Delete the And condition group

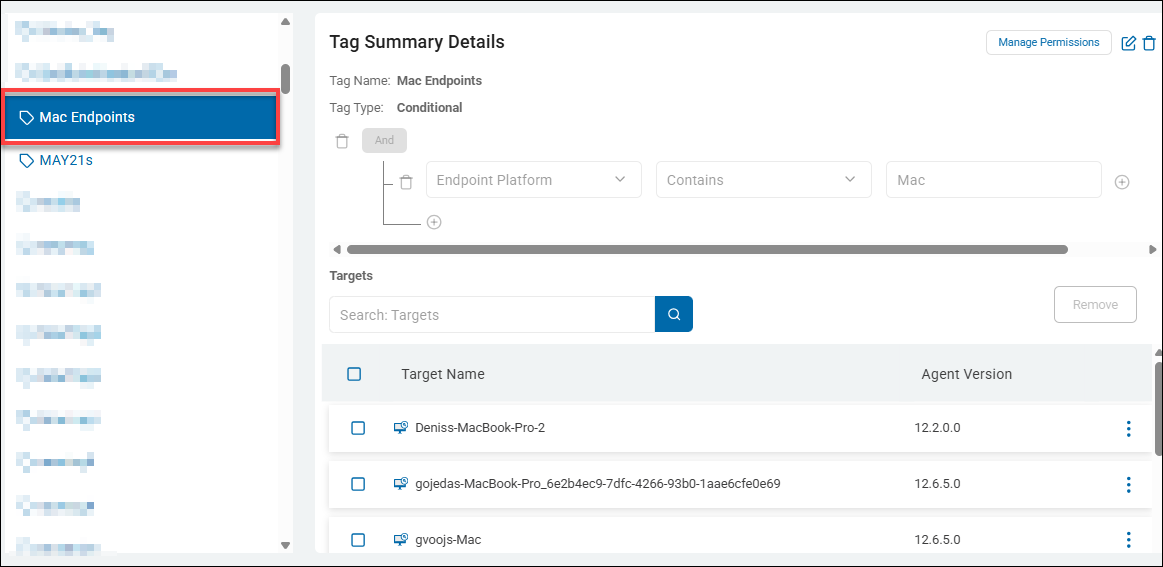[x=342, y=141]
